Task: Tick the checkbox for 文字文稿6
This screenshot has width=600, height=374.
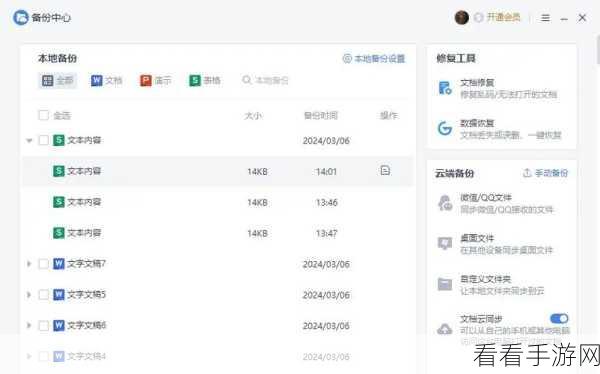Action: point(44,326)
